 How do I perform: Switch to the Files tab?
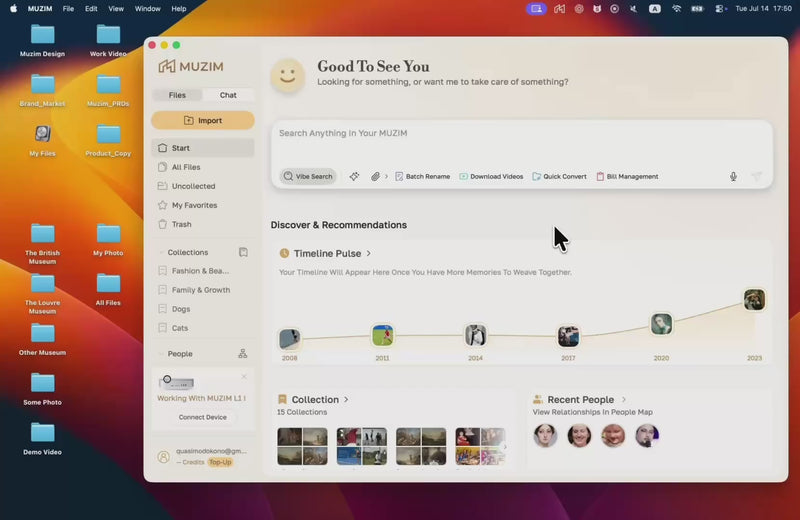(x=177, y=95)
